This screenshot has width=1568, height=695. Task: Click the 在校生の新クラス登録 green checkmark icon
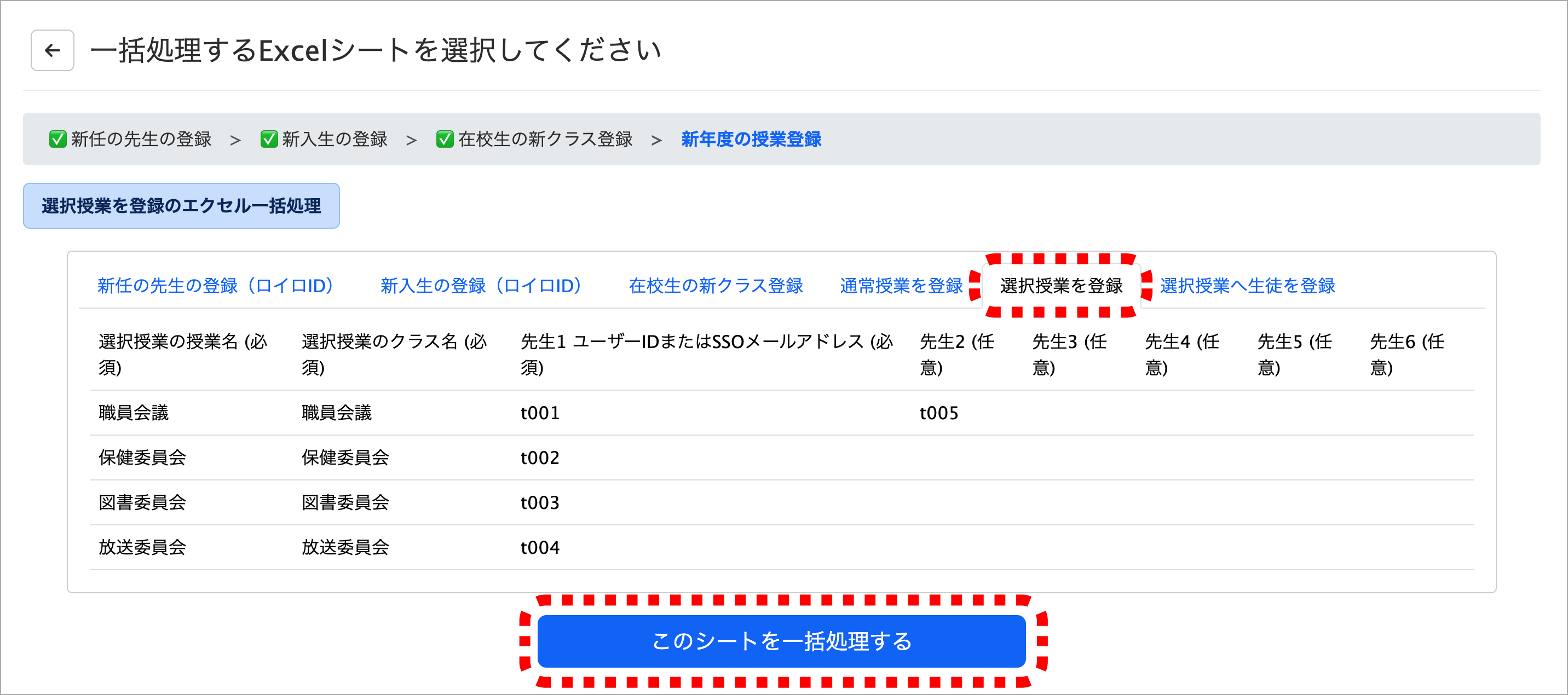coord(445,140)
